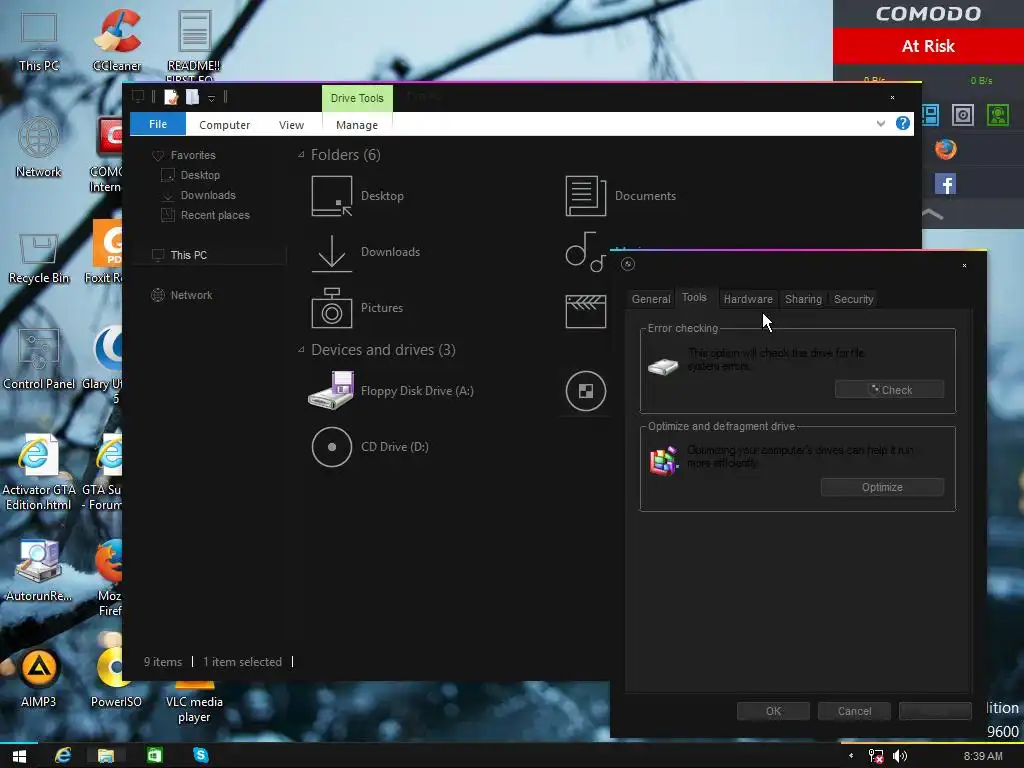Open the Manage ribbon tab
Screen dimensions: 1024x768
coord(357,125)
